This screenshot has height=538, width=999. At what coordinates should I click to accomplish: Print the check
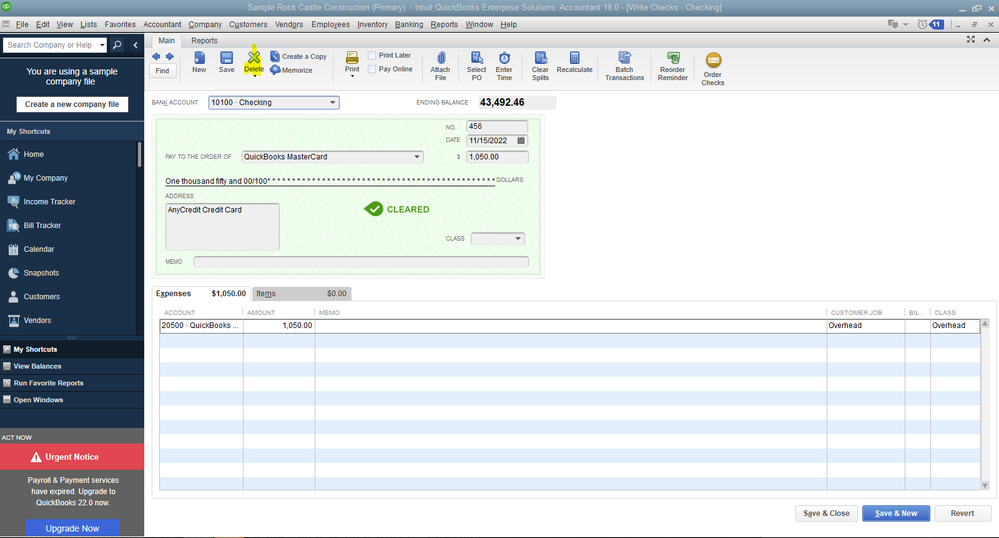(352, 62)
